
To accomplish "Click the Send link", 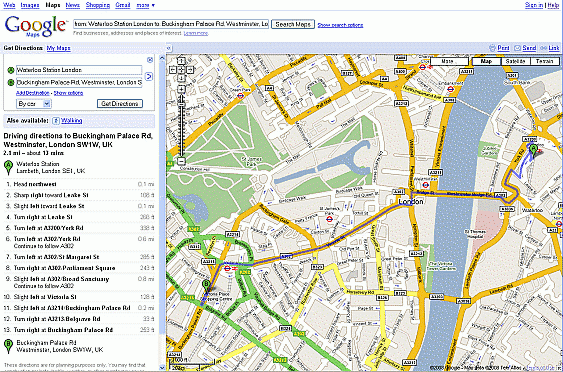I will tap(529, 48).
